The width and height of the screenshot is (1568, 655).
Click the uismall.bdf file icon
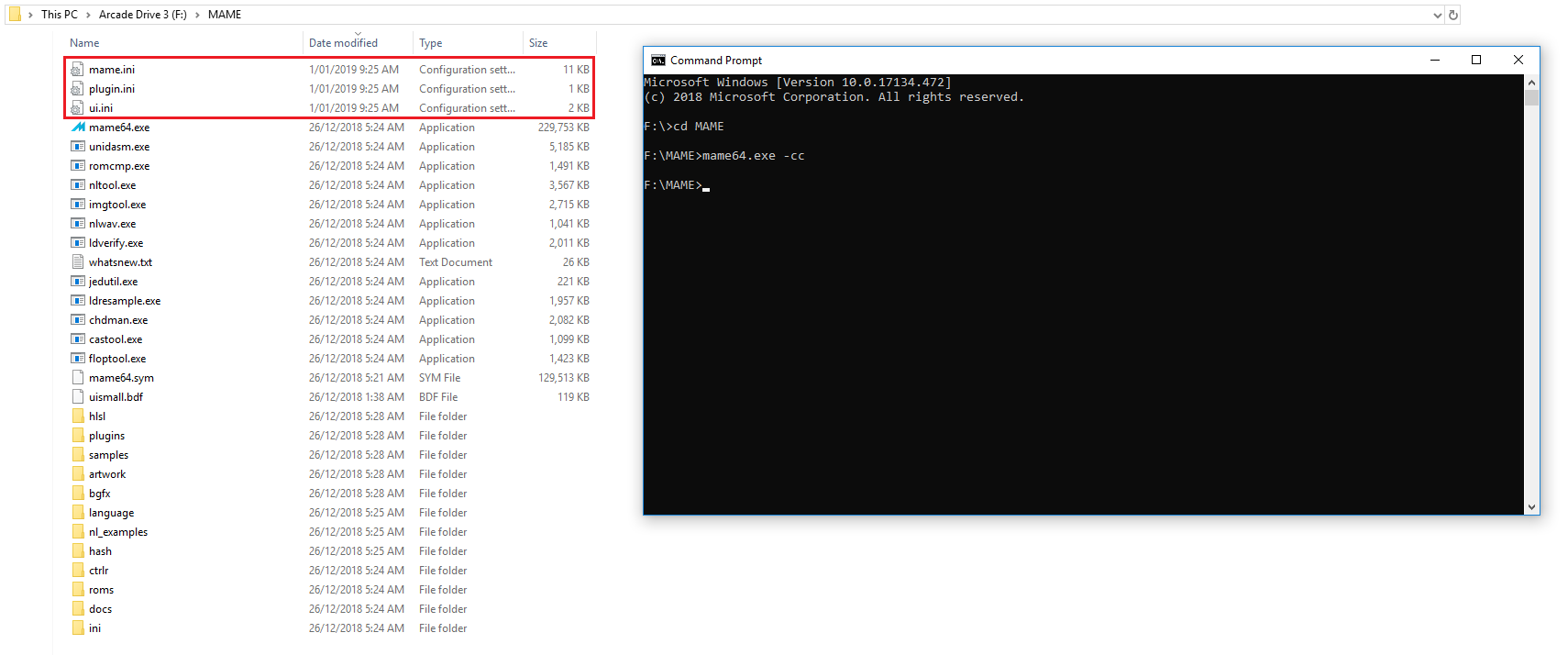coord(78,397)
